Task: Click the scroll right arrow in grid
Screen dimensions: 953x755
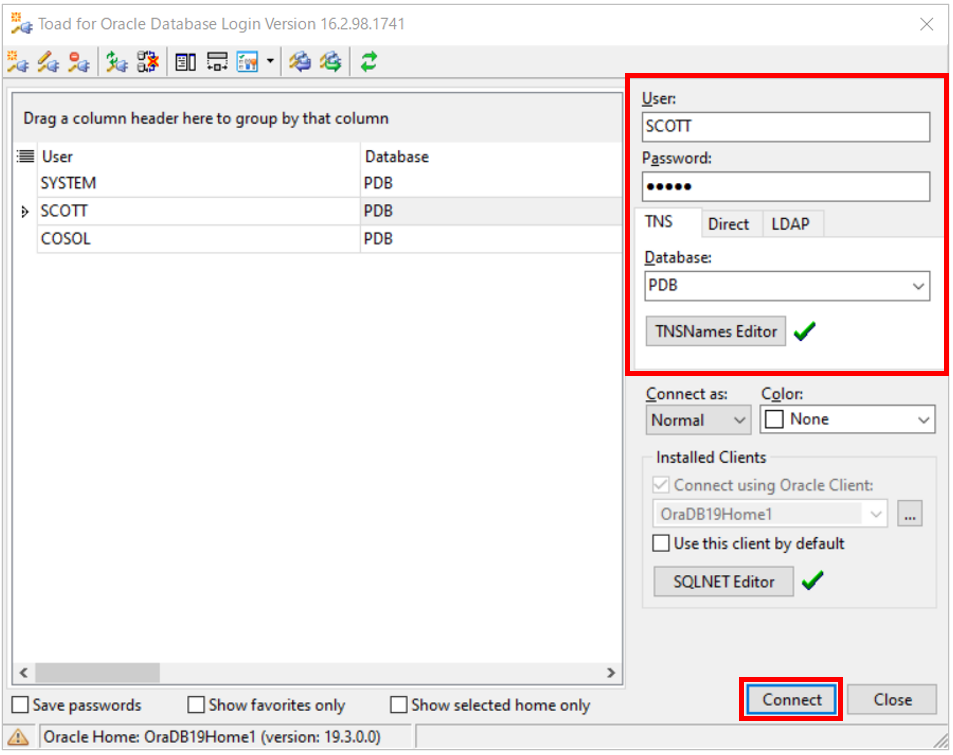Action: (611, 673)
